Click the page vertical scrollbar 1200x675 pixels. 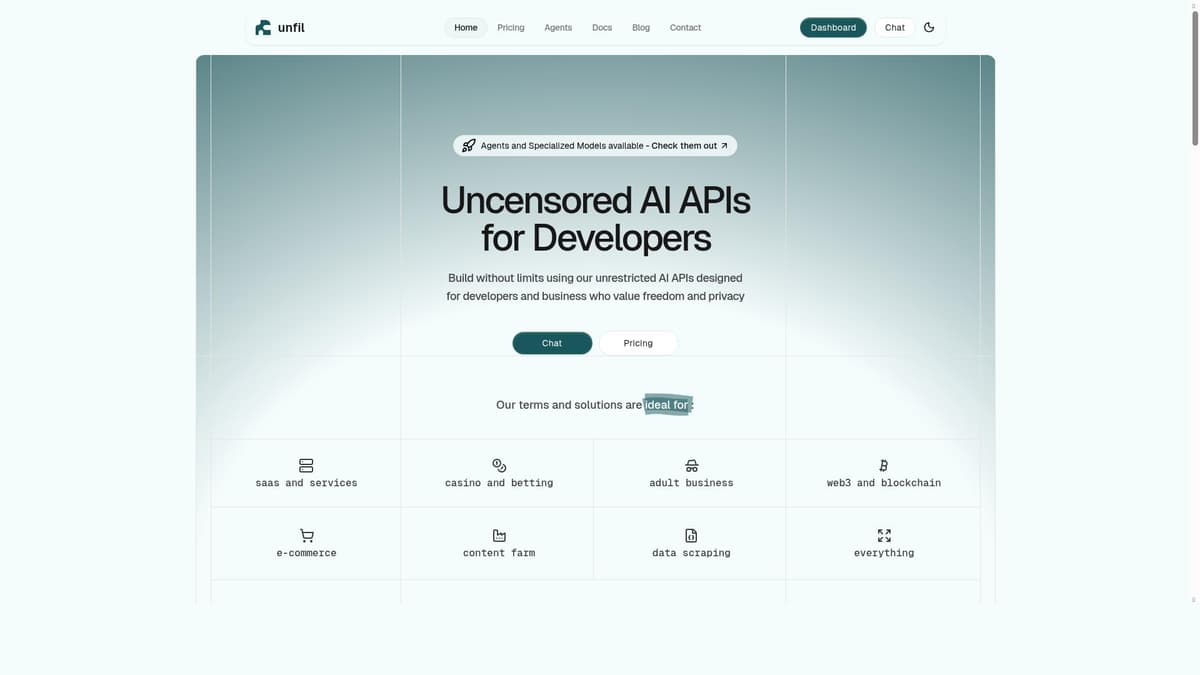tap(1194, 80)
